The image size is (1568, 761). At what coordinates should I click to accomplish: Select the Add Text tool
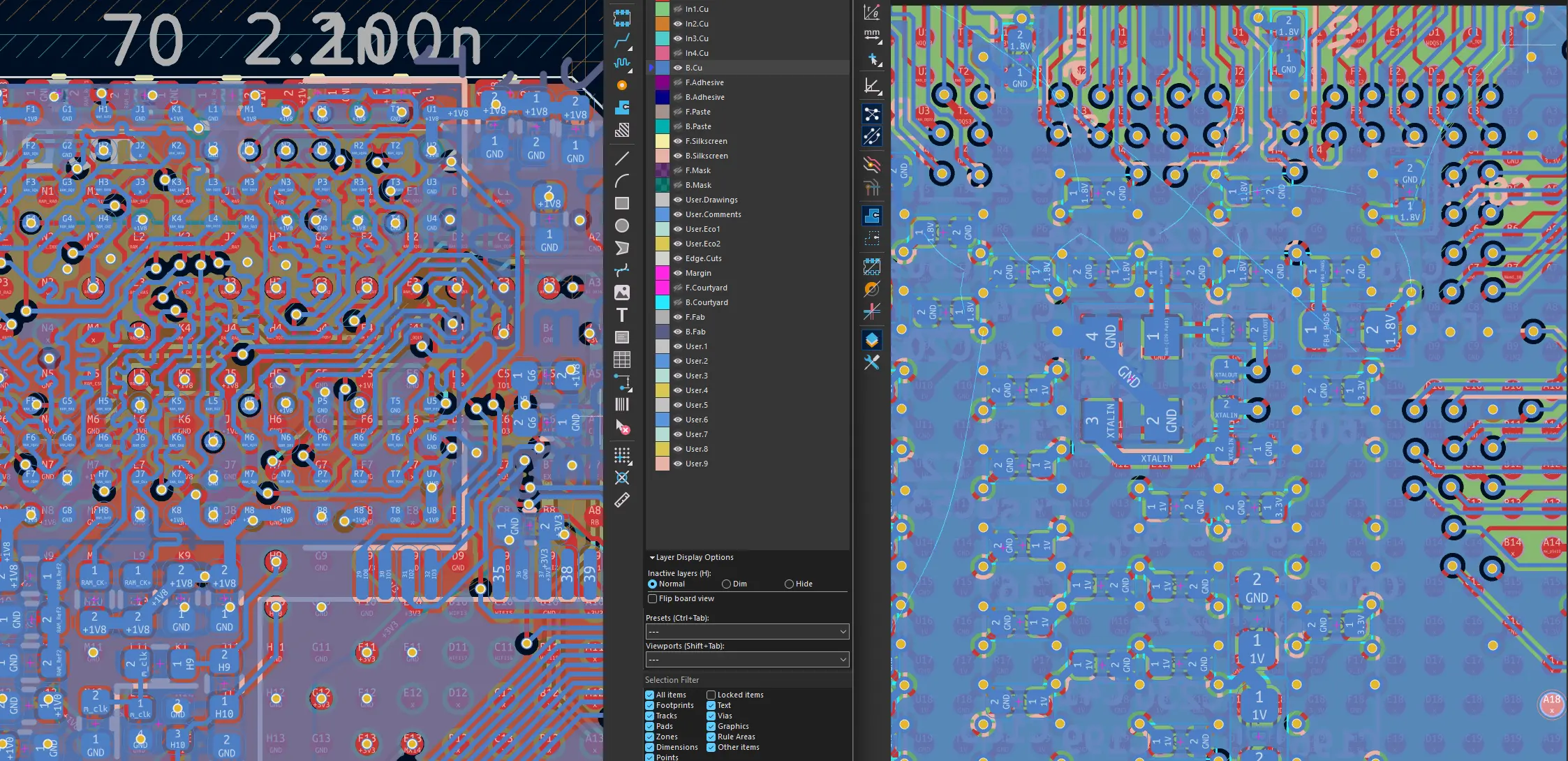point(622,315)
